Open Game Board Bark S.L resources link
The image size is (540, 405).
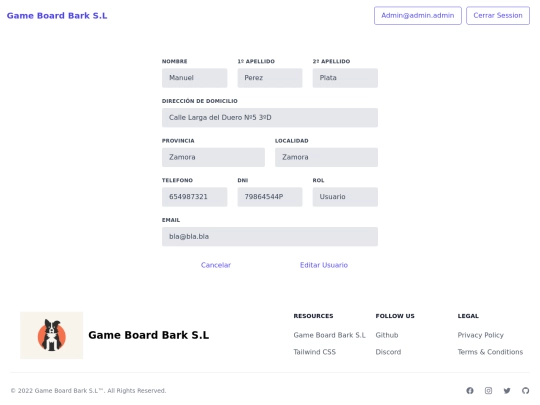pos(330,335)
